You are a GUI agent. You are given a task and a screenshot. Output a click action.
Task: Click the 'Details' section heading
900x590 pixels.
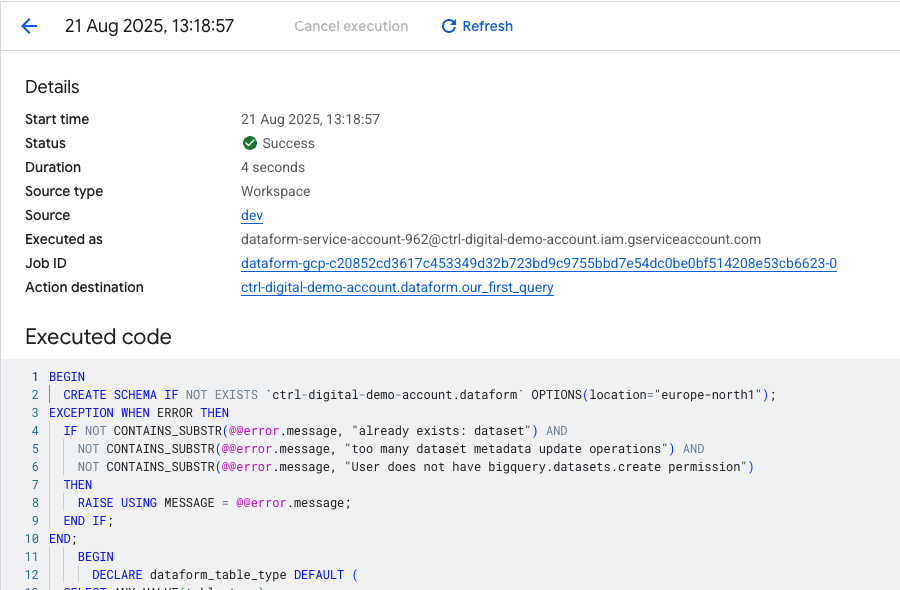coord(52,87)
